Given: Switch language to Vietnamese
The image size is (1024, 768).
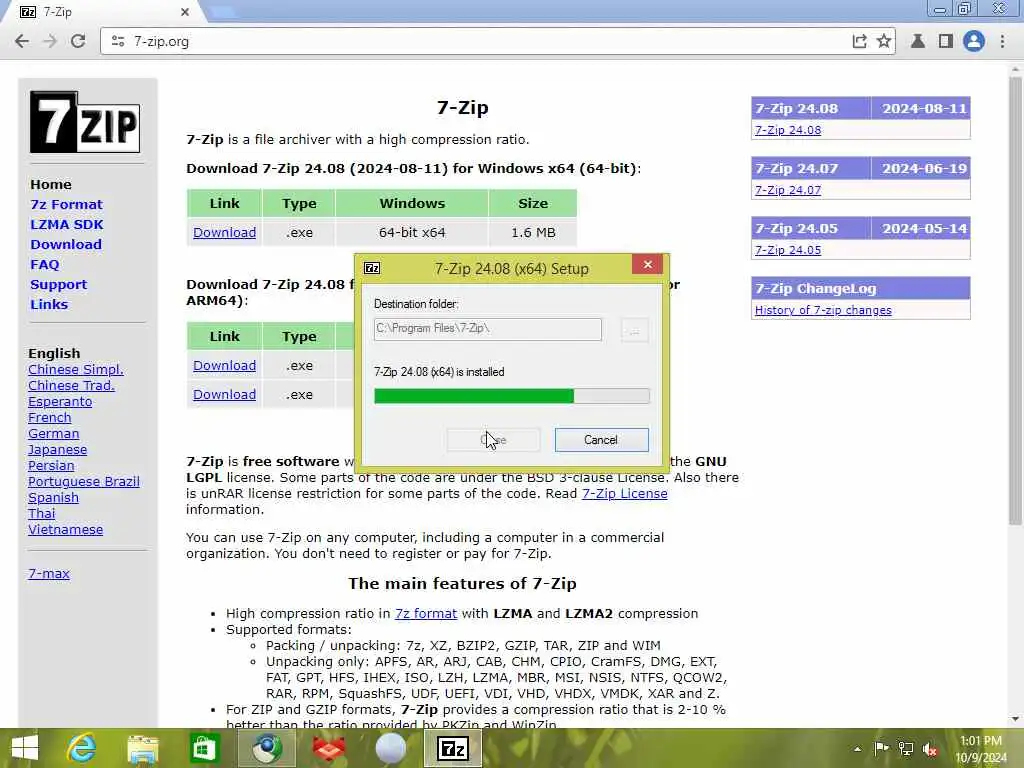Looking at the screenshot, I should pos(65,530).
